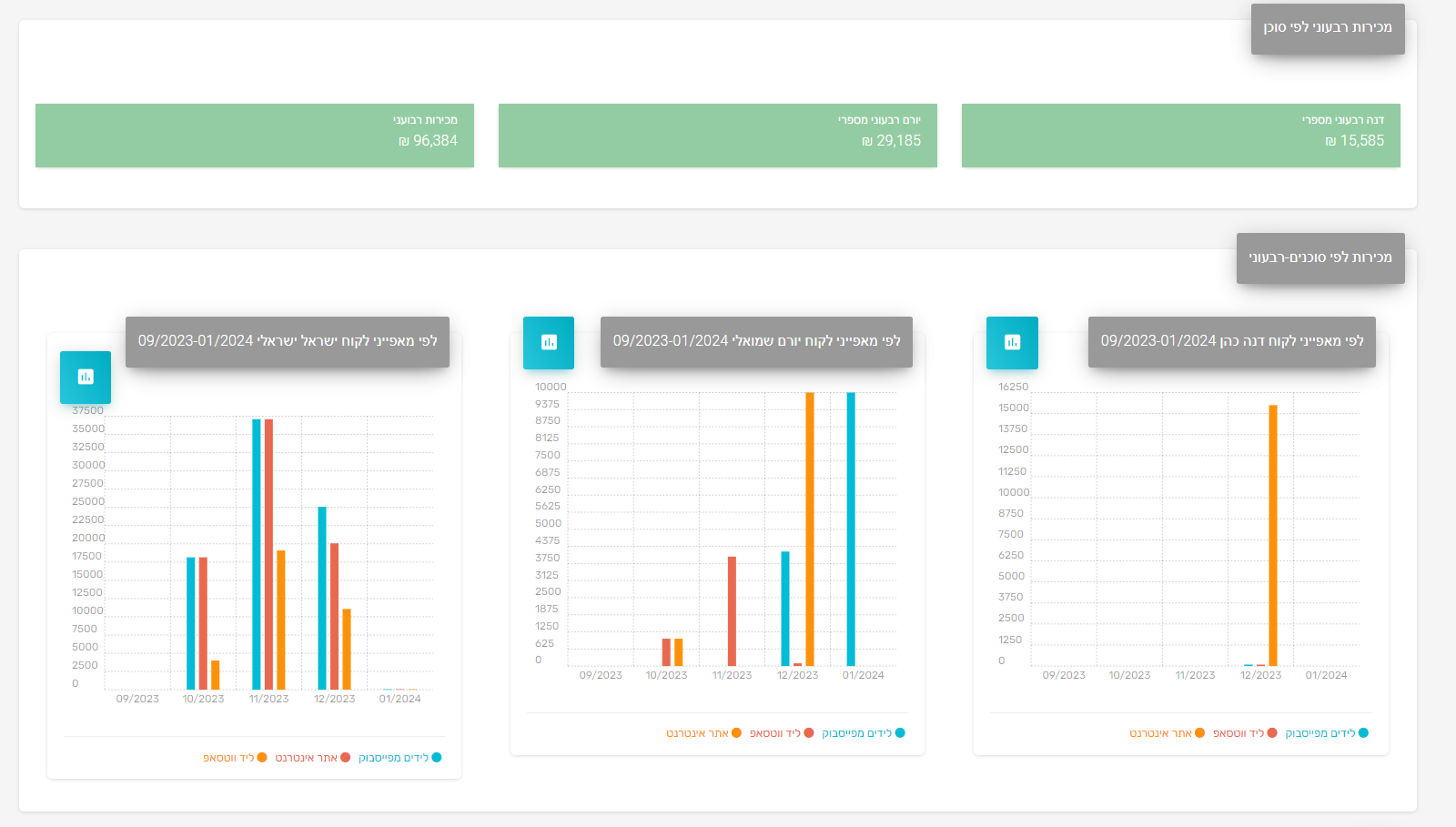
Task: Toggle blue לידים מפייסבוק legend in יורם שמואלי chart
Action: click(864, 733)
